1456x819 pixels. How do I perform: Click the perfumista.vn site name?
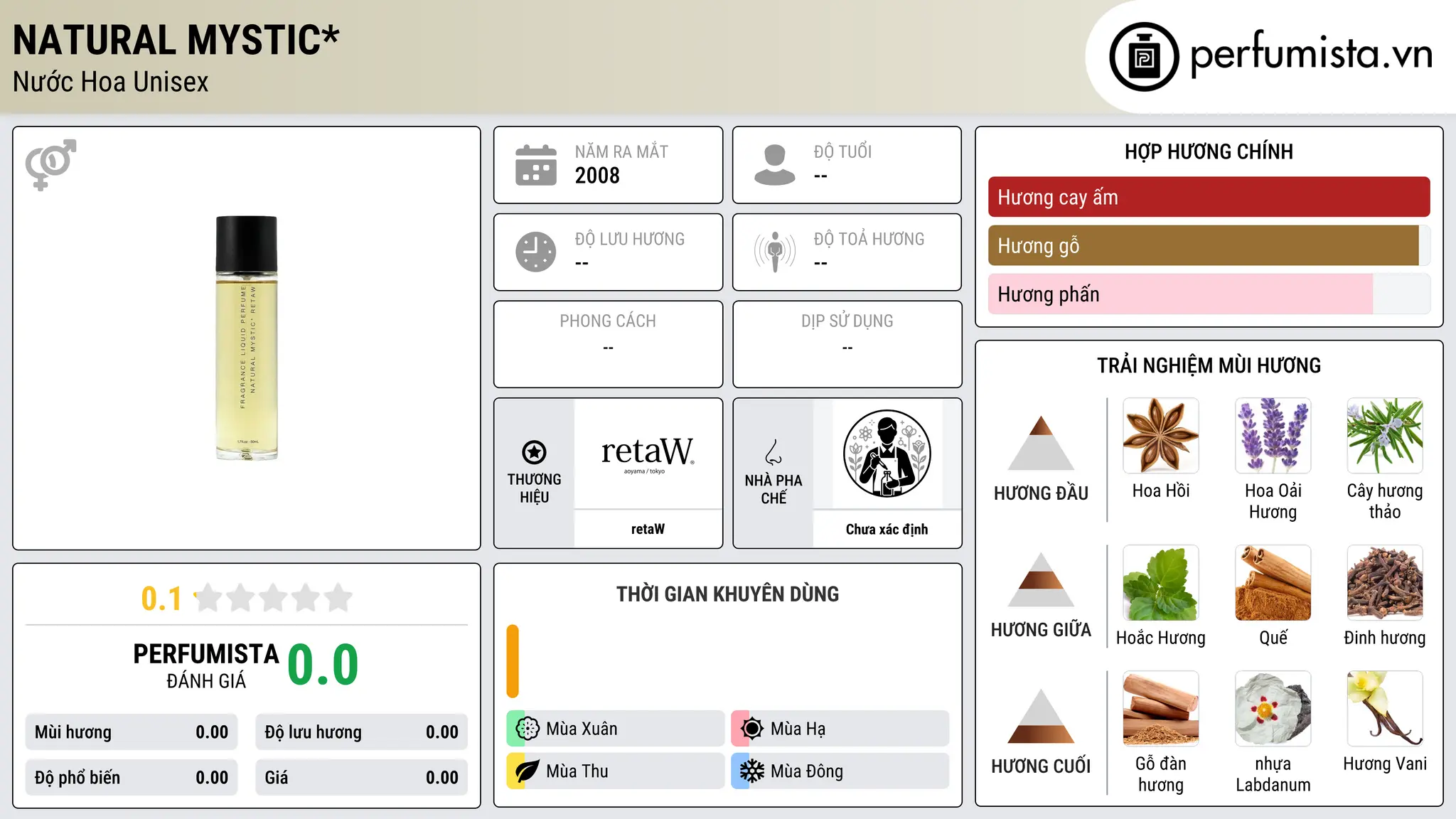coord(1311,54)
